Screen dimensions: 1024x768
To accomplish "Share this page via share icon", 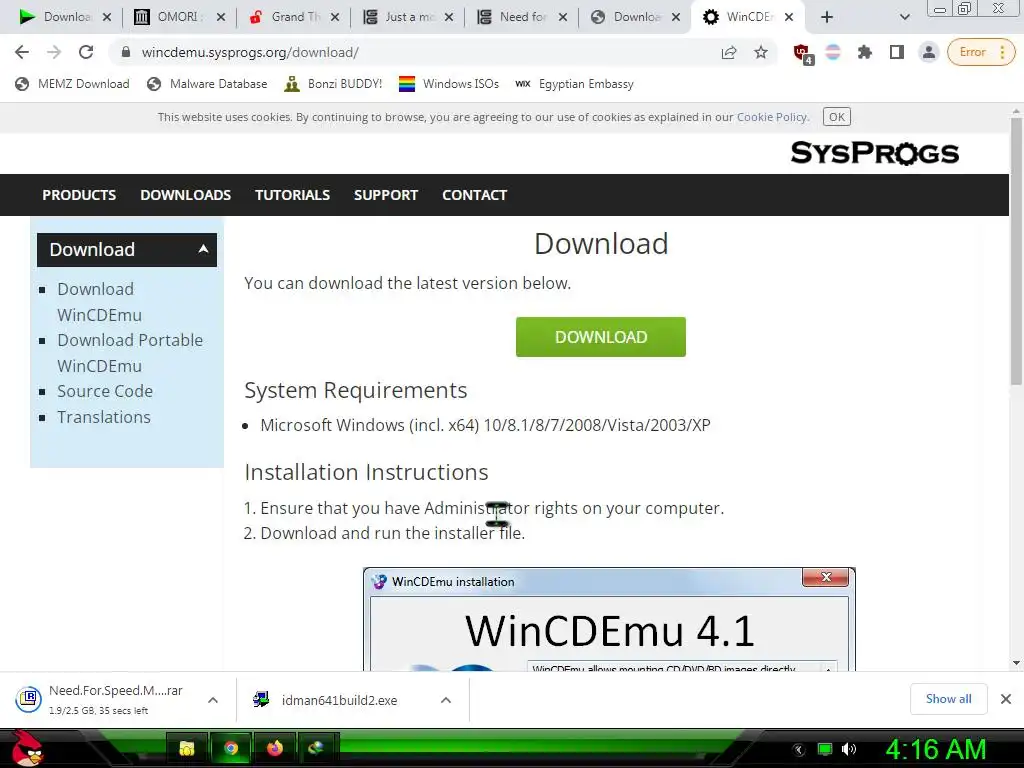I will 729,52.
